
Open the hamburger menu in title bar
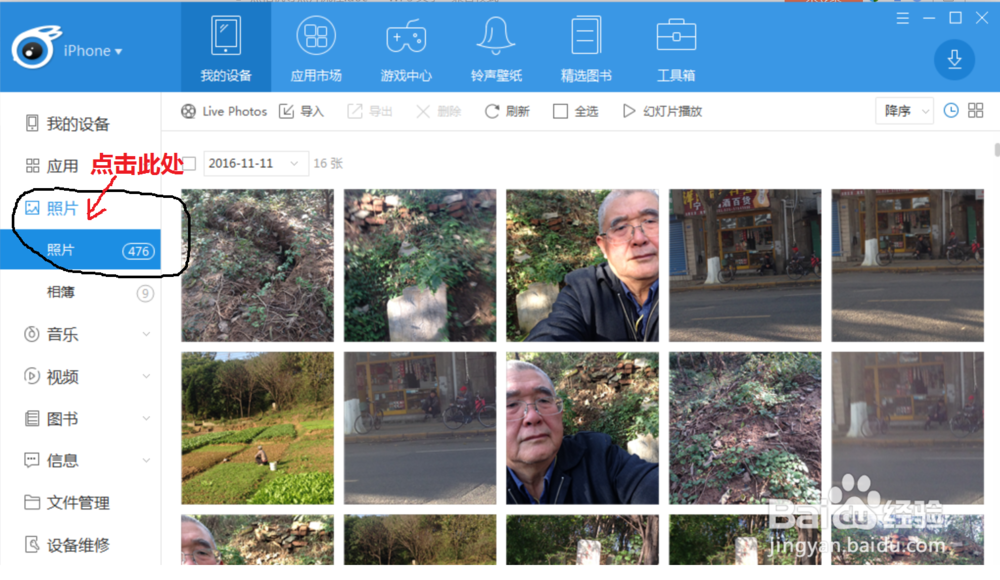coord(902,19)
